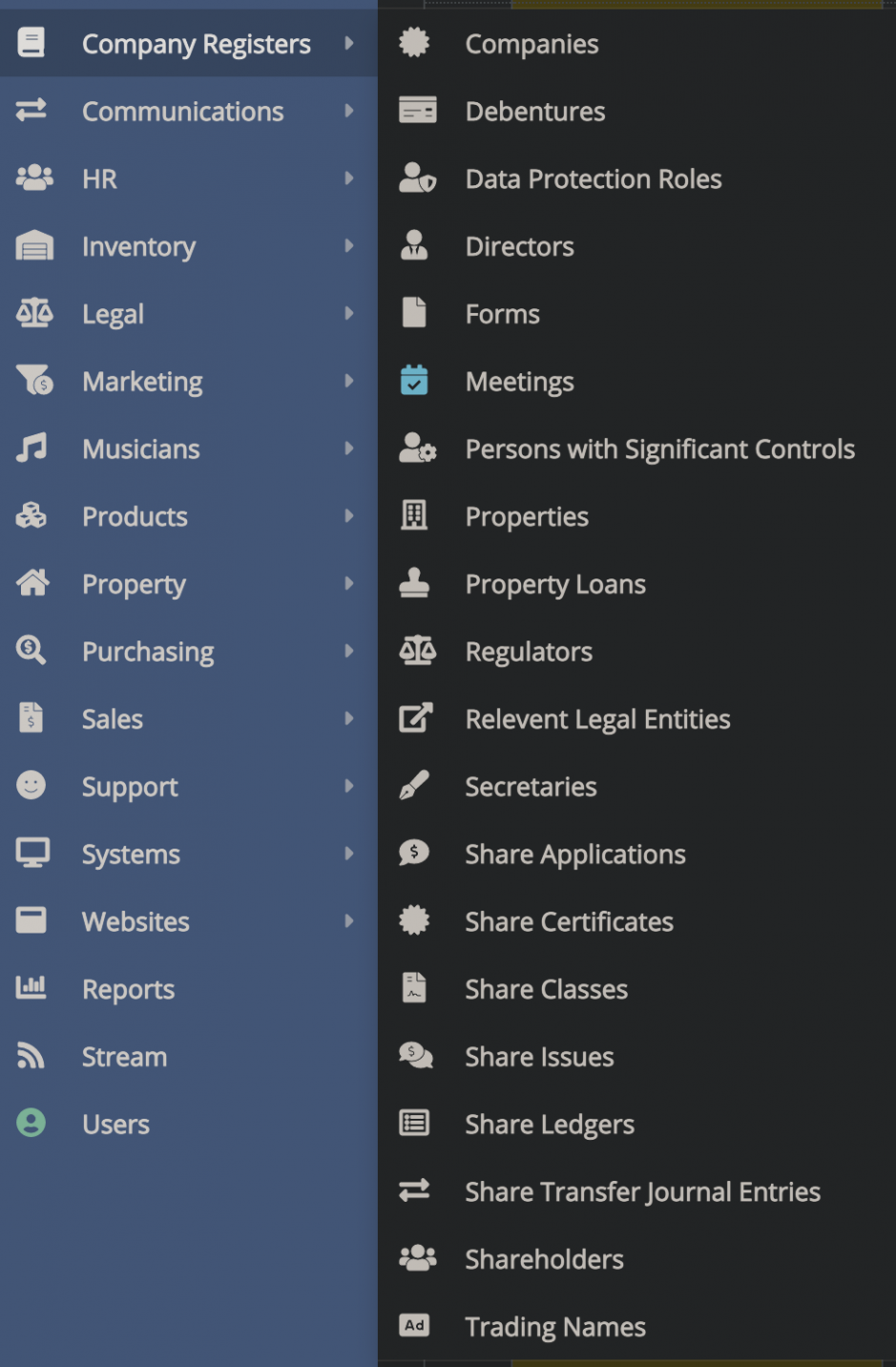Screen dimensions: 896x1367
Task: Click the Trading Names Ad icon
Action: 414,1326
